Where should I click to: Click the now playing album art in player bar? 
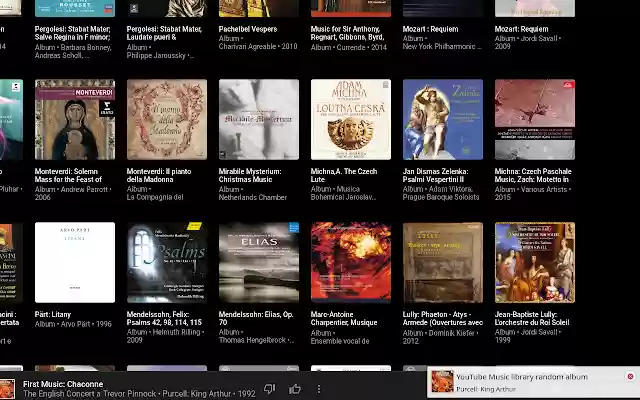(7, 389)
